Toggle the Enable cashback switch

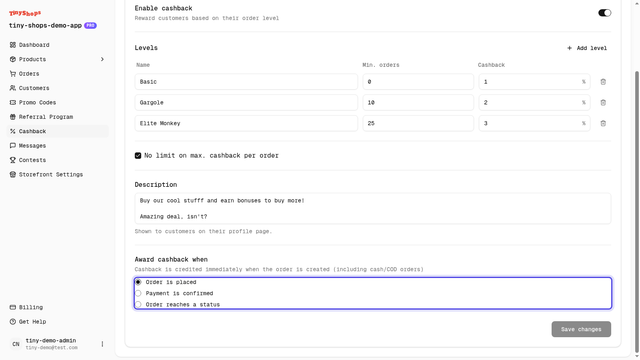(x=604, y=13)
